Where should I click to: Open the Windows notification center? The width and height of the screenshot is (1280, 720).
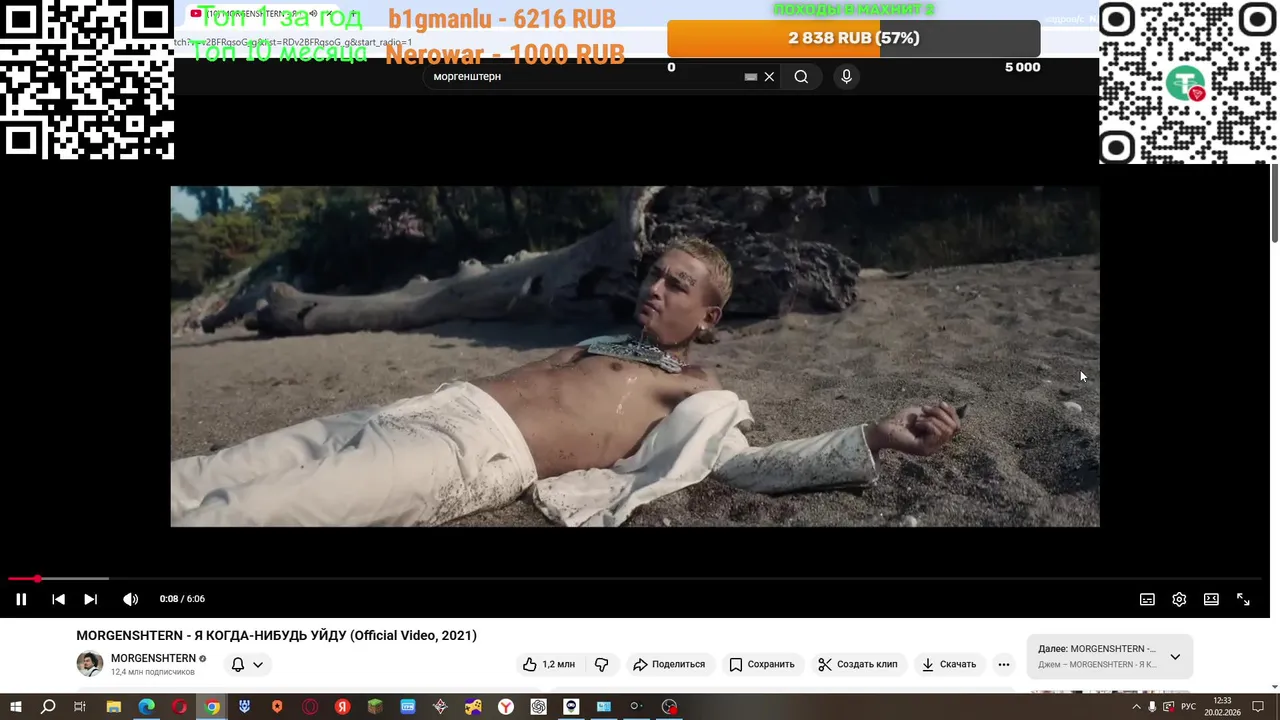[x=1258, y=707]
